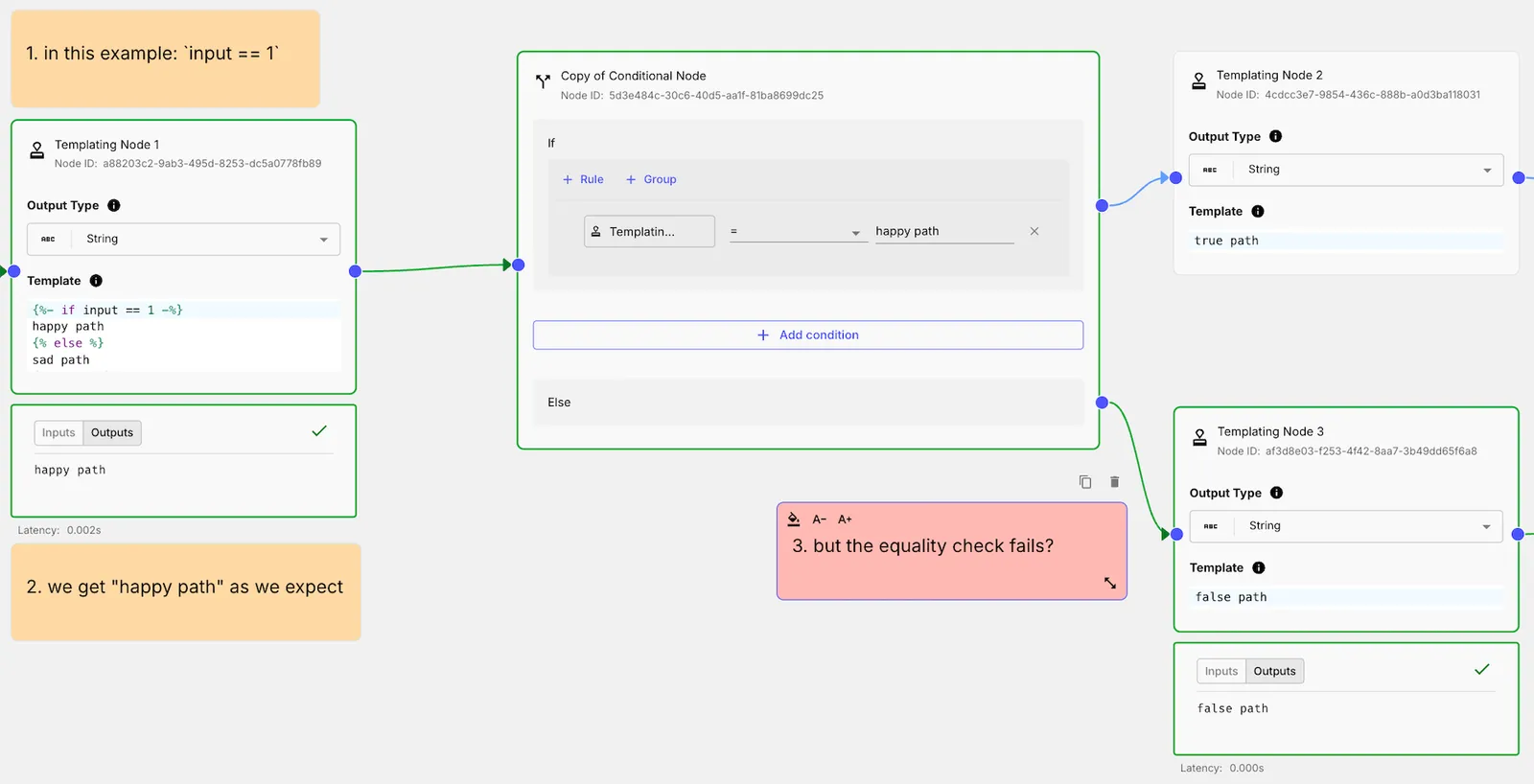Switch to the Inputs tab under Templating Node 1
The image size is (1534, 784).
[58, 433]
